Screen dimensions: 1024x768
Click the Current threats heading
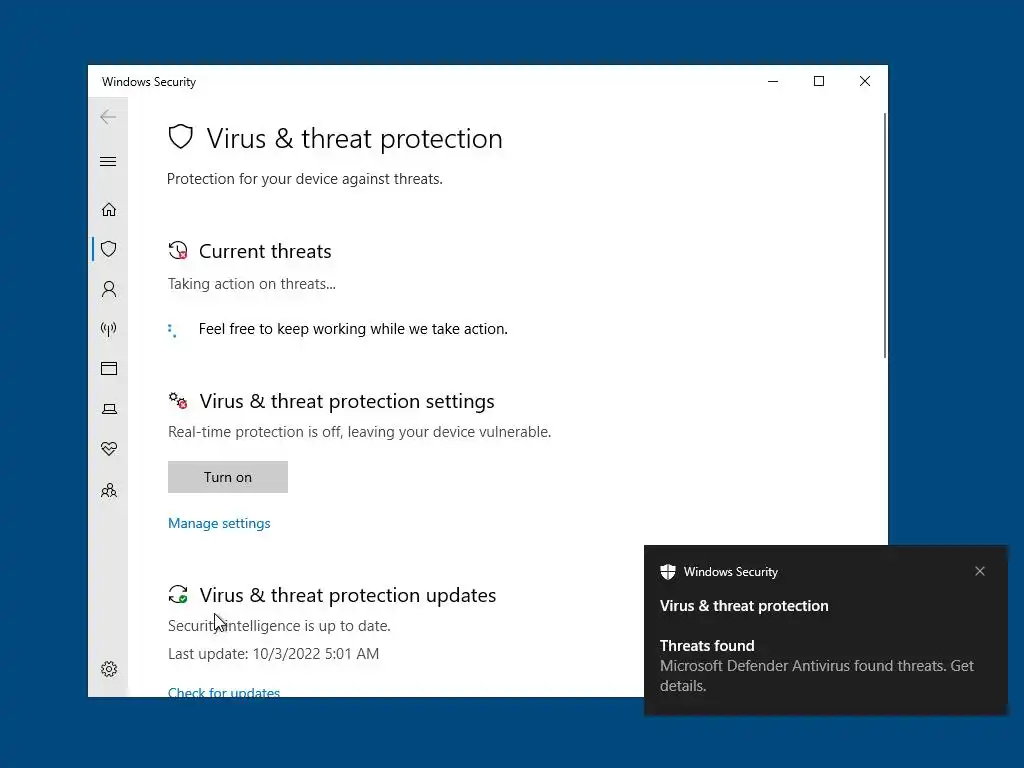[x=265, y=251]
